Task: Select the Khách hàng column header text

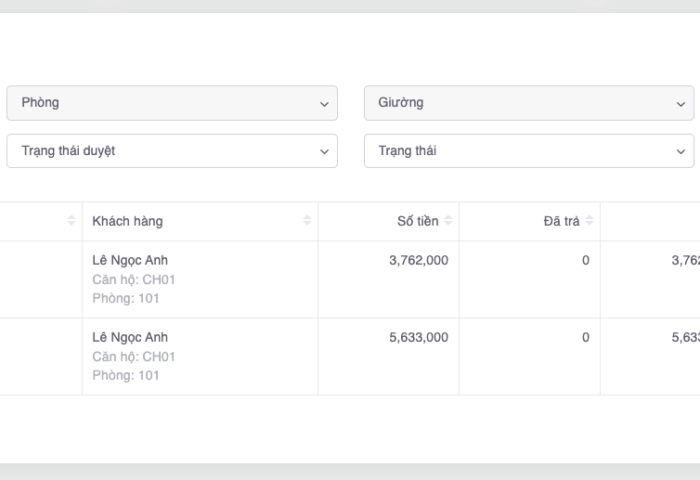Action: 127,221
